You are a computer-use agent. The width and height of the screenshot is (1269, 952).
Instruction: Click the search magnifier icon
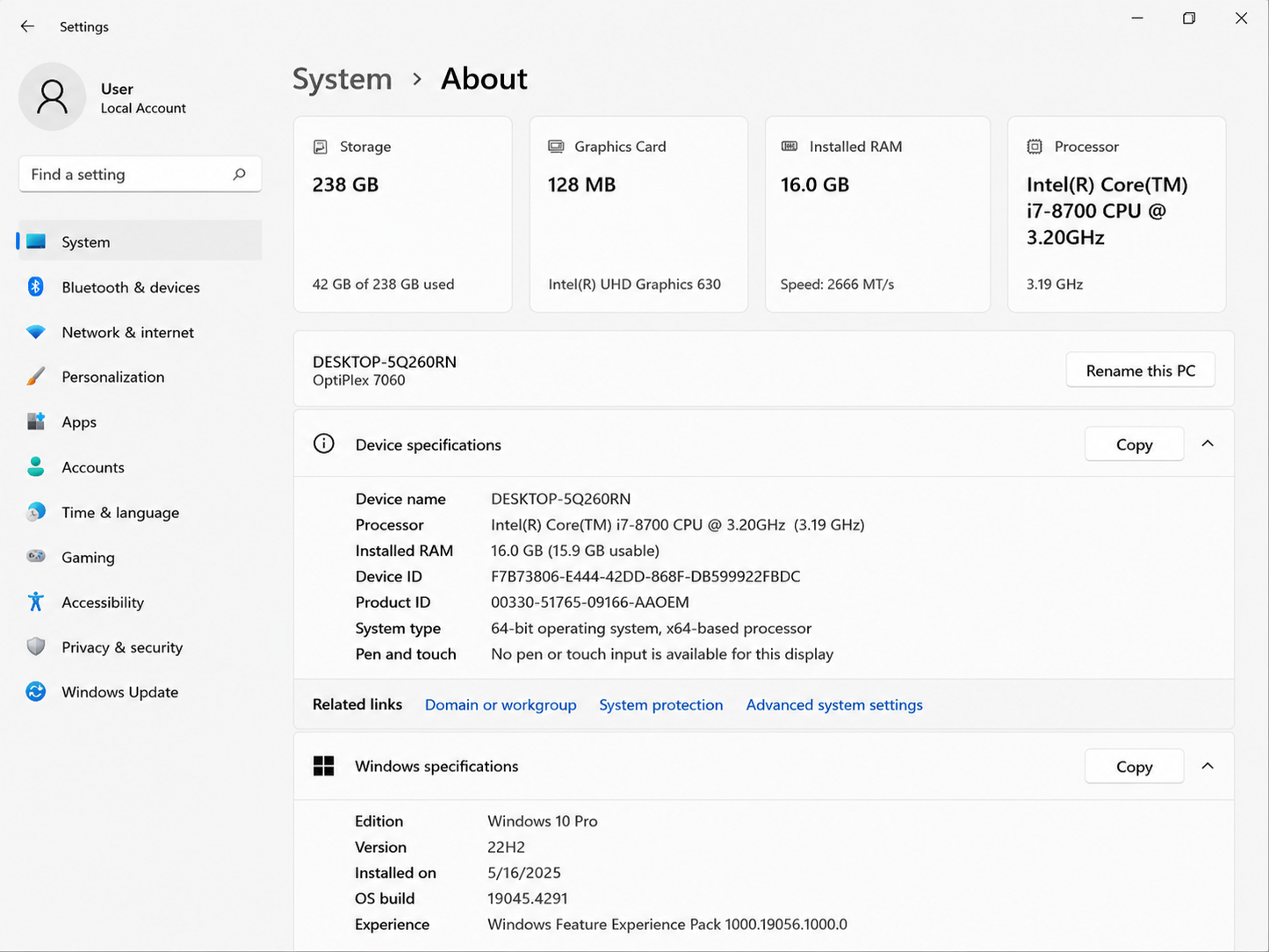239,174
